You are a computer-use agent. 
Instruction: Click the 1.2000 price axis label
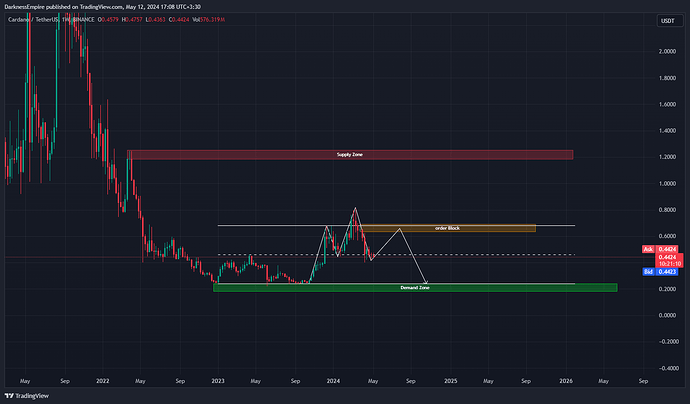[x=668, y=157]
